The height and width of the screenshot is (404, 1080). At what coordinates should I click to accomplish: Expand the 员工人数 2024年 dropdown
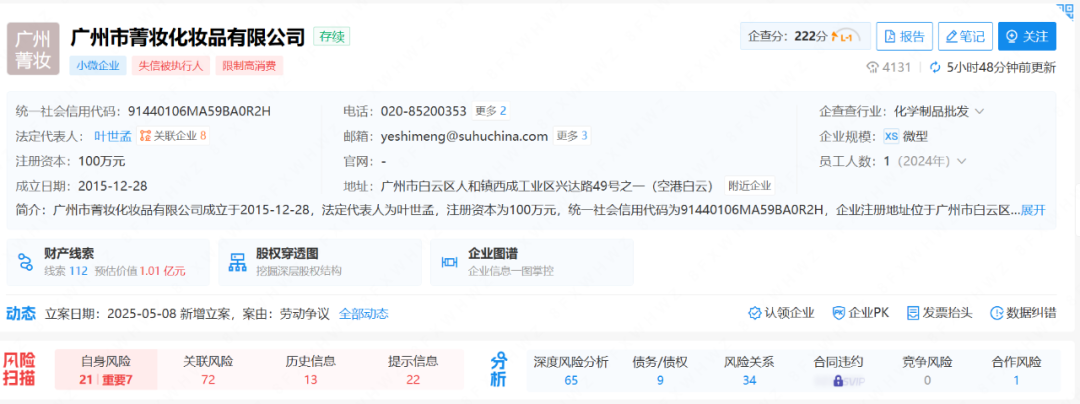(x=961, y=161)
